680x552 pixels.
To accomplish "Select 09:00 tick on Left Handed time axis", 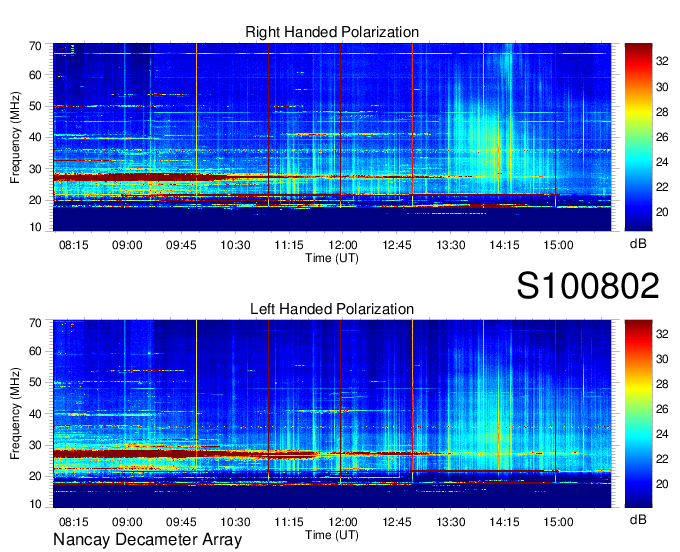I will pyautogui.click(x=127, y=522).
